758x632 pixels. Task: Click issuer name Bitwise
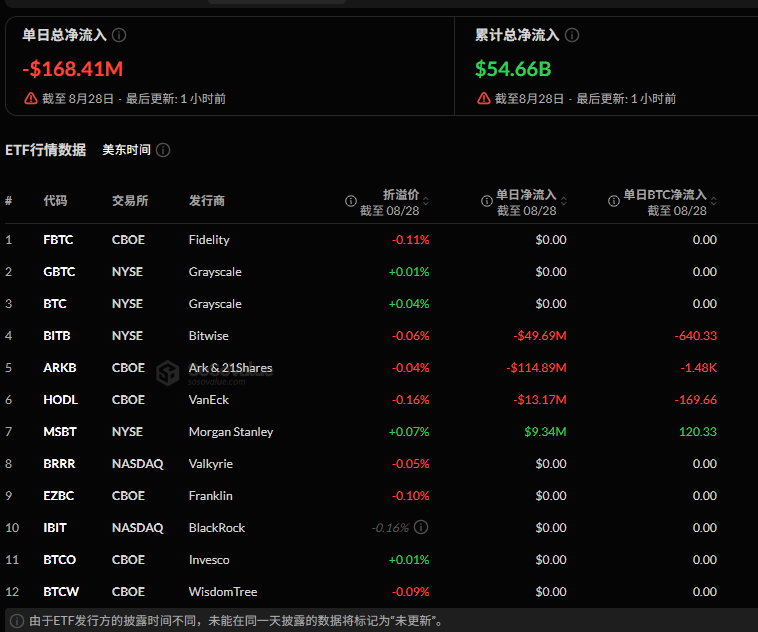coord(208,336)
